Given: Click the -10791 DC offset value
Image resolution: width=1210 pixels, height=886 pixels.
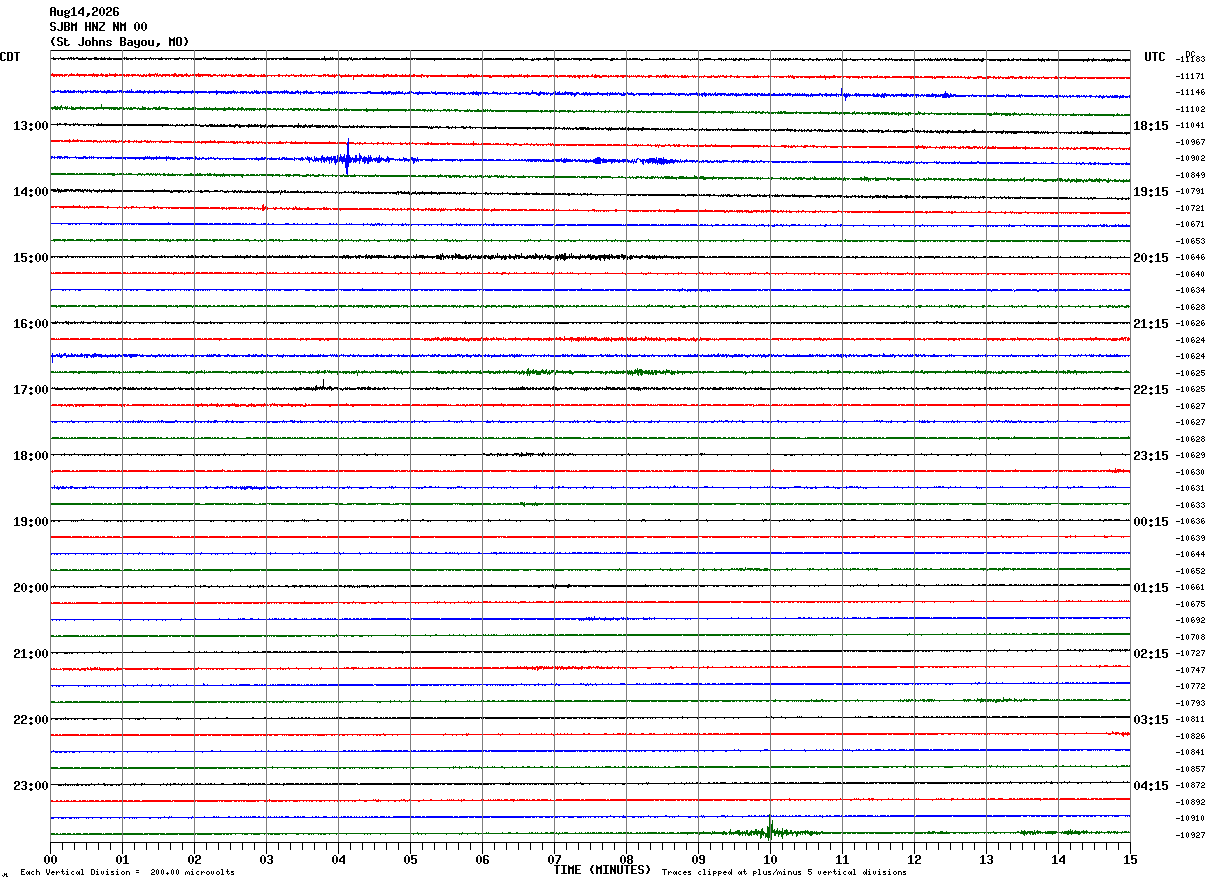Looking at the screenshot, I should click(x=1190, y=192).
